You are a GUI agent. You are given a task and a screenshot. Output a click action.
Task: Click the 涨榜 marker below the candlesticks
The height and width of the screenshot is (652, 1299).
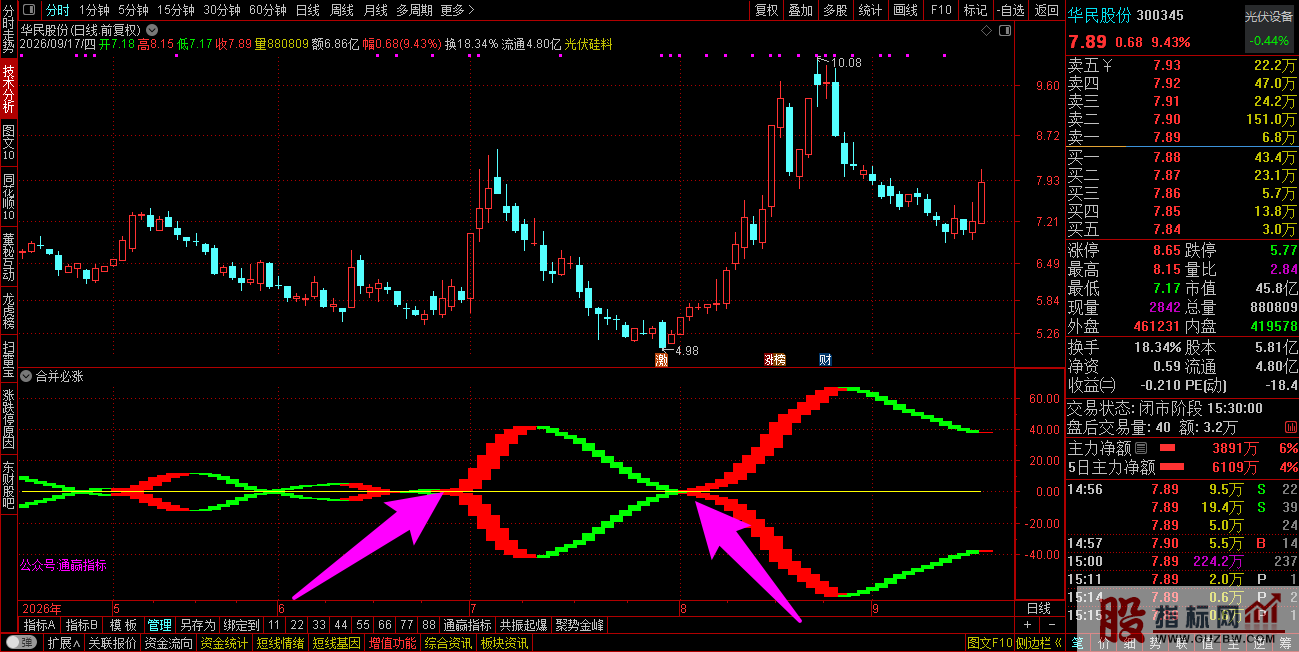click(x=775, y=360)
